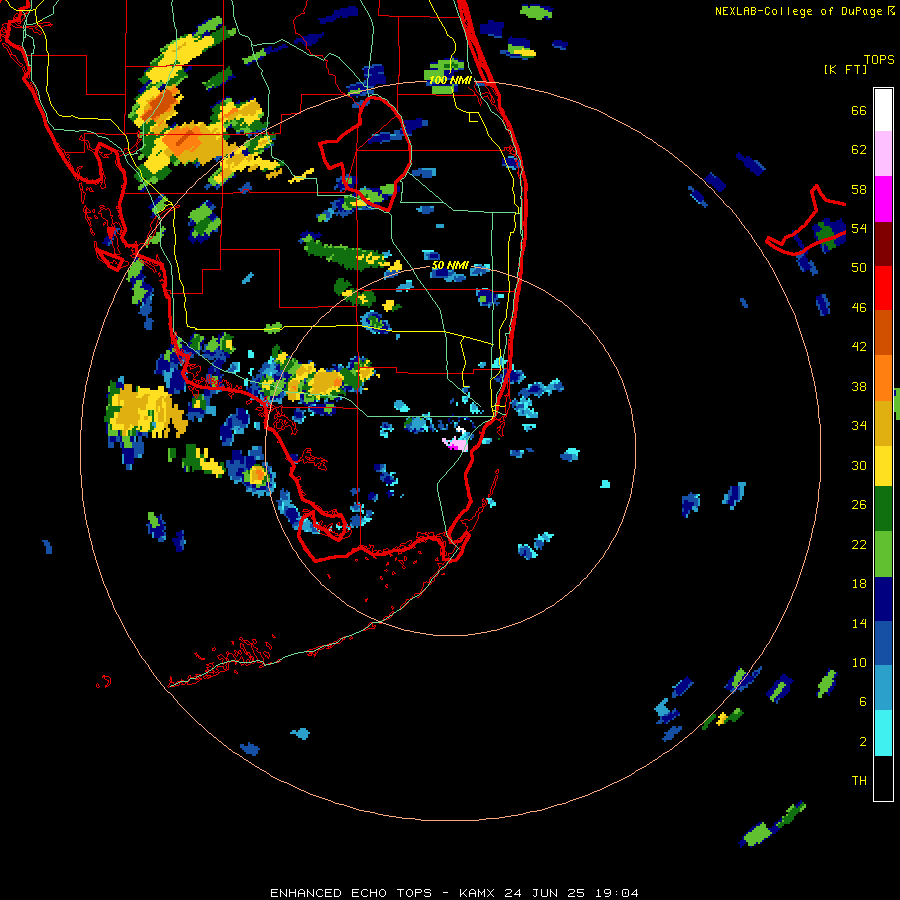The height and width of the screenshot is (900, 900).
Task: Click the [K FT] units label
Action: 846,69
